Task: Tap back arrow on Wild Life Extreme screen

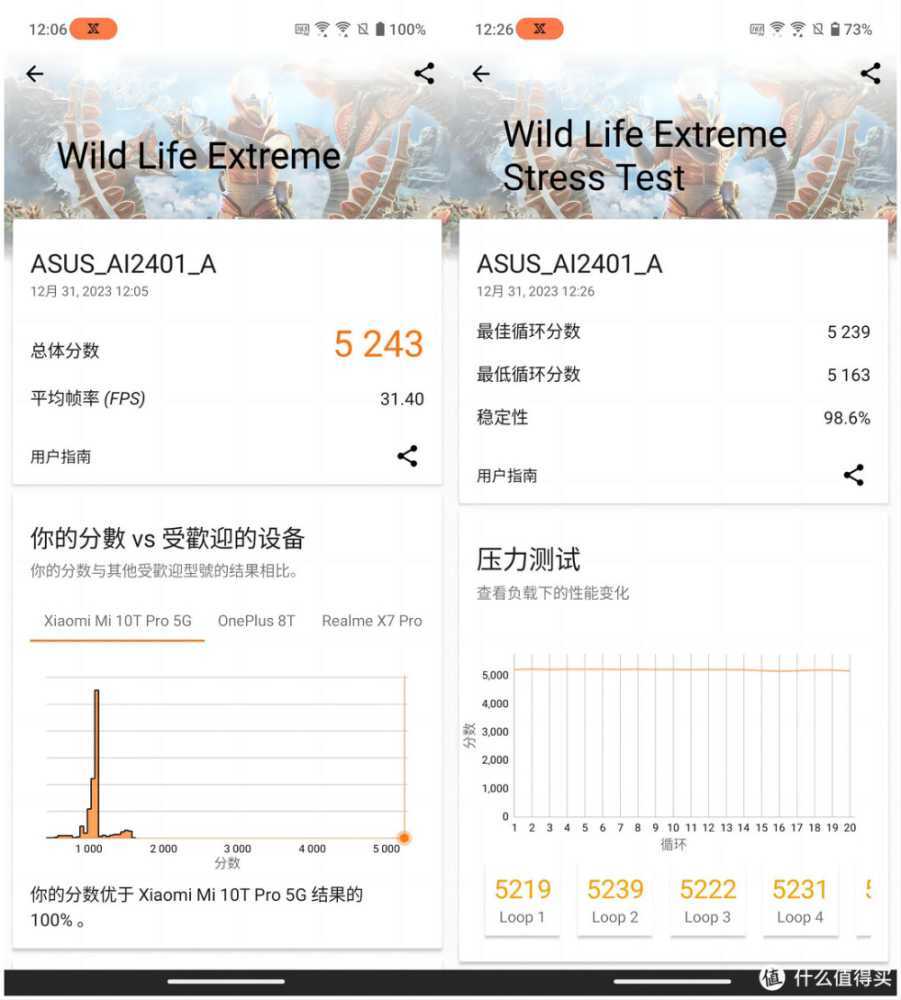Action: 35,74
